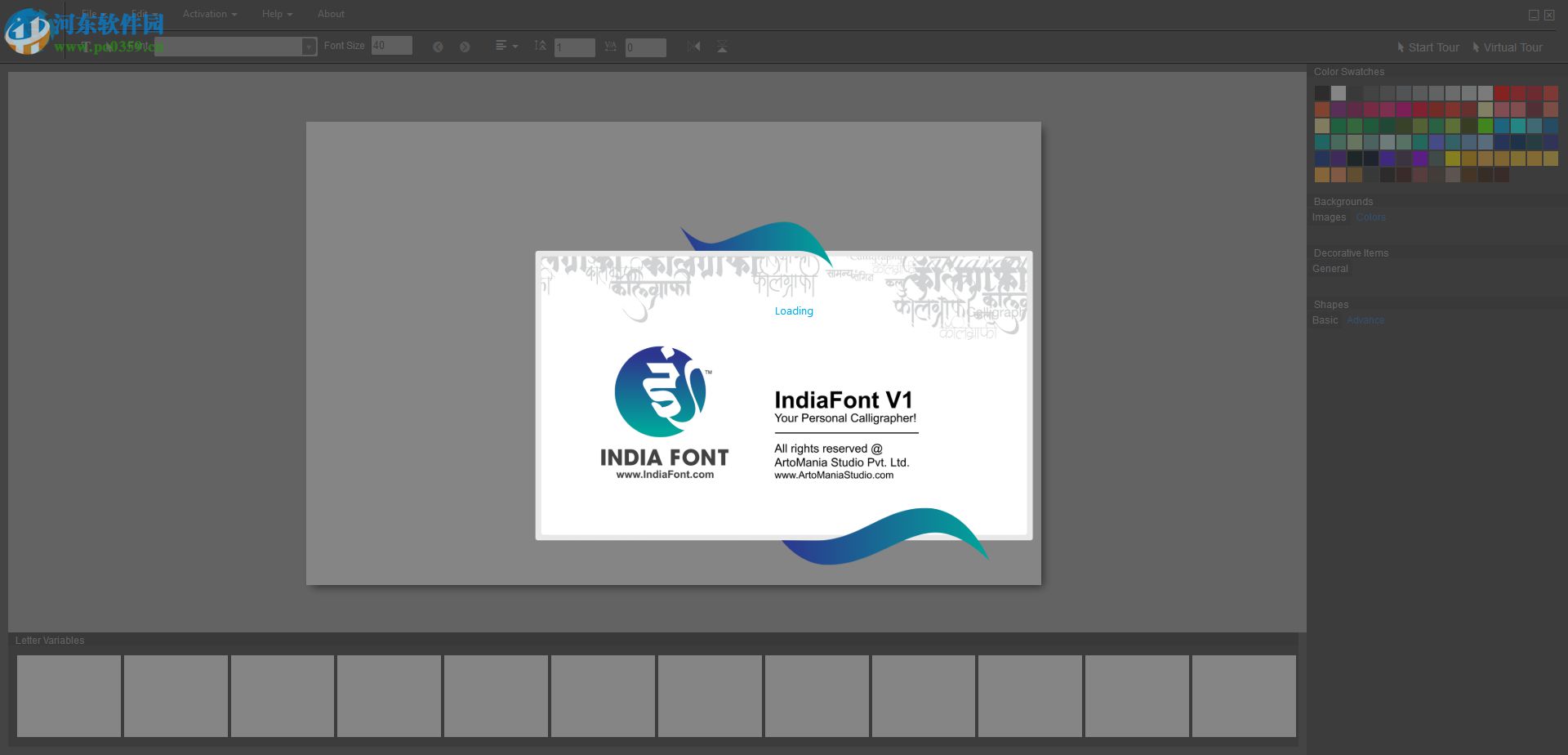Select the Advance shapes tab

1365,320
